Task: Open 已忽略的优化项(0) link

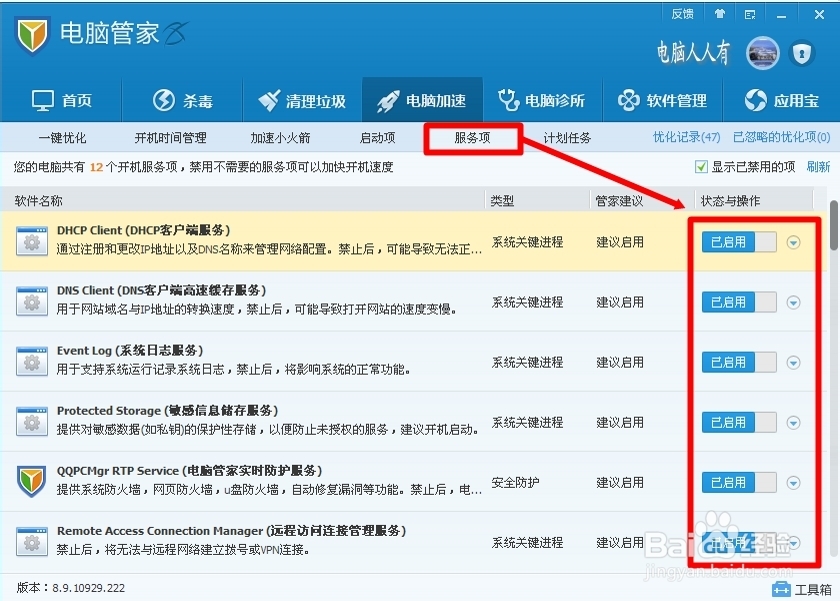Action: click(x=782, y=137)
